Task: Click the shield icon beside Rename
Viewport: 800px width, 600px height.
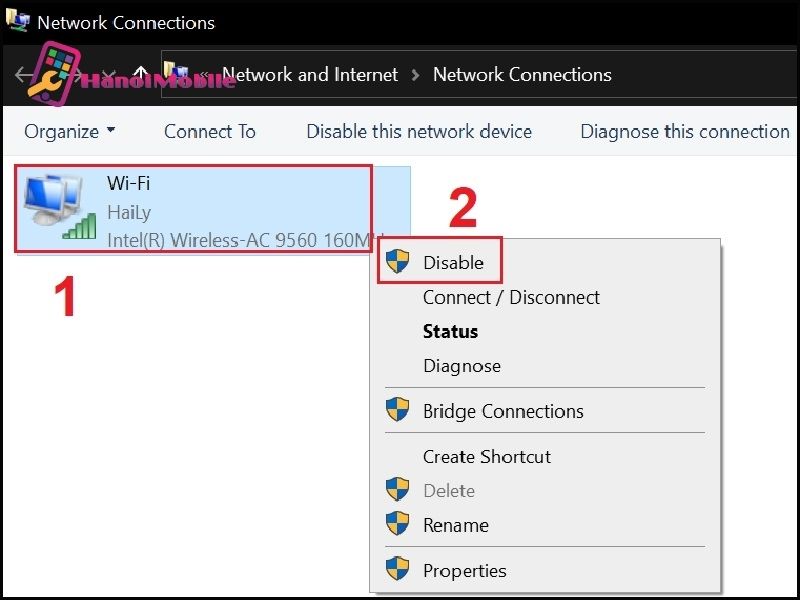Action: tap(397, 524)
